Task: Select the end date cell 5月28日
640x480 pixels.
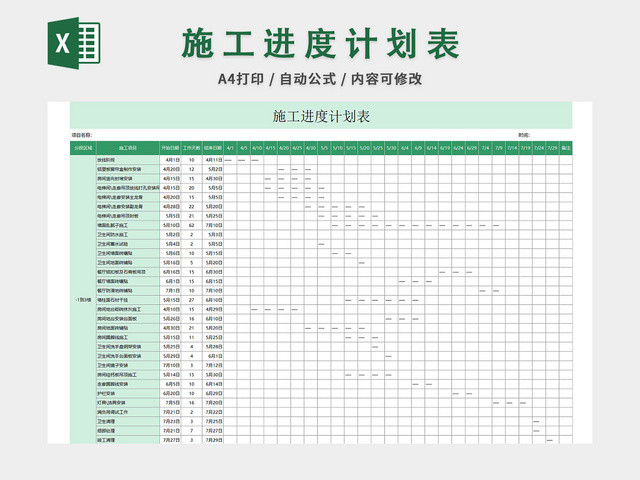Action: click(213, 347)
